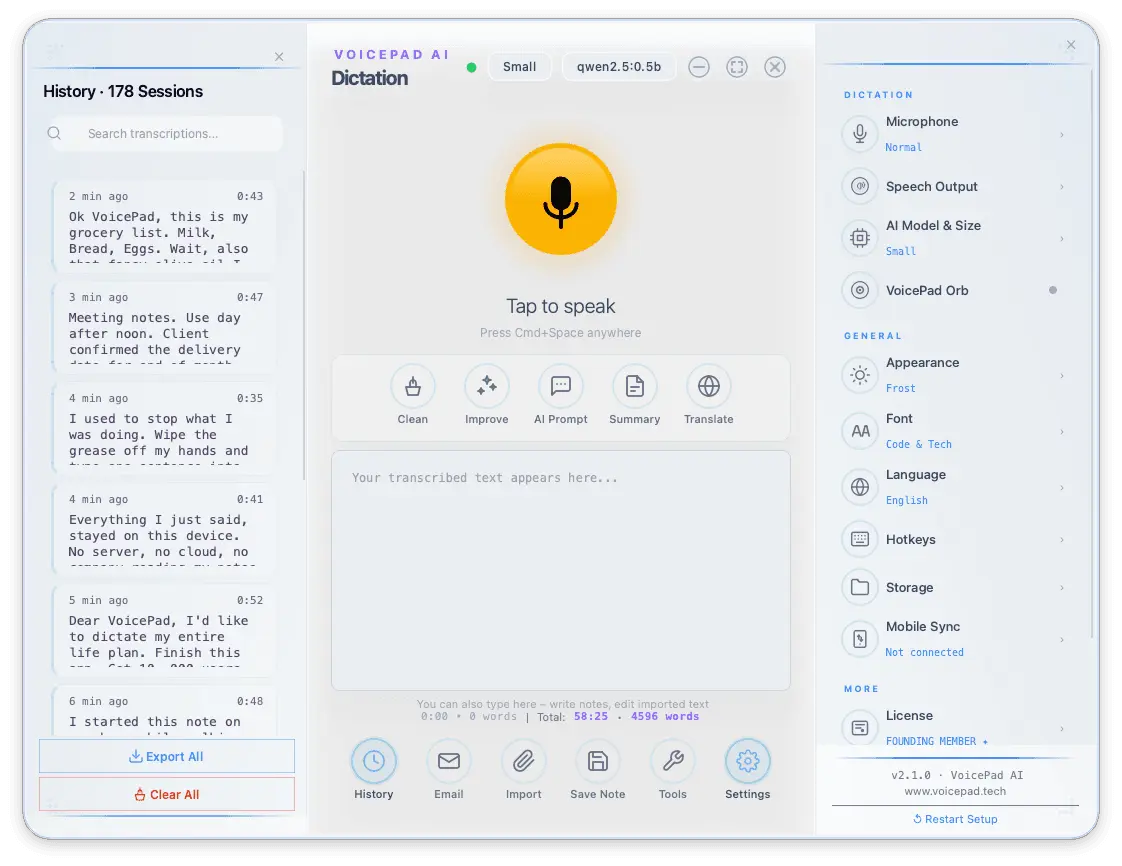Click the total '4596 words' counter
This screenshot has width=1122, height=866.
(665, 716)
